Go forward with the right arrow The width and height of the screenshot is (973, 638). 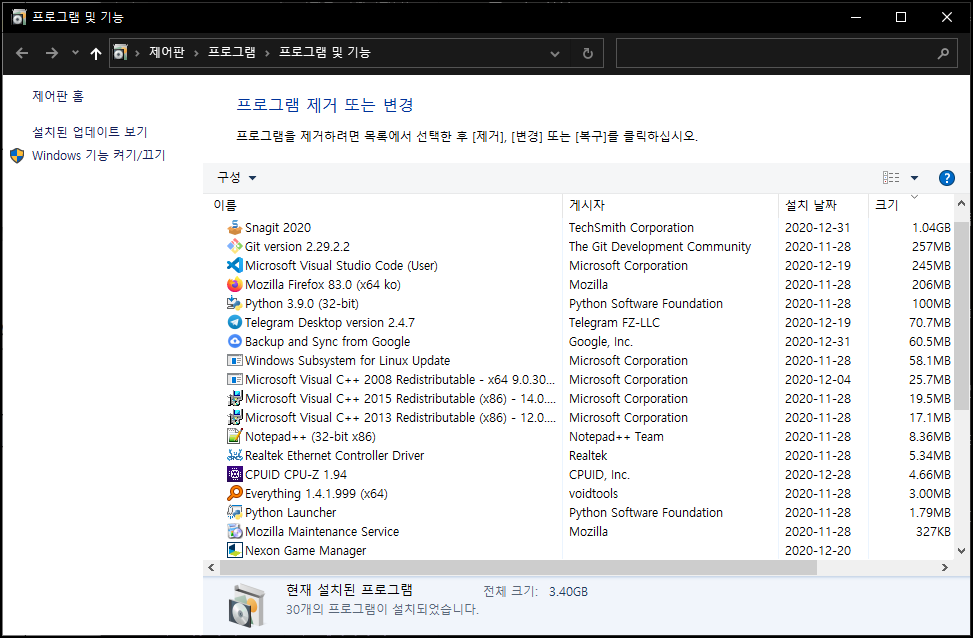pyautogui.click(x=52, y=53)
